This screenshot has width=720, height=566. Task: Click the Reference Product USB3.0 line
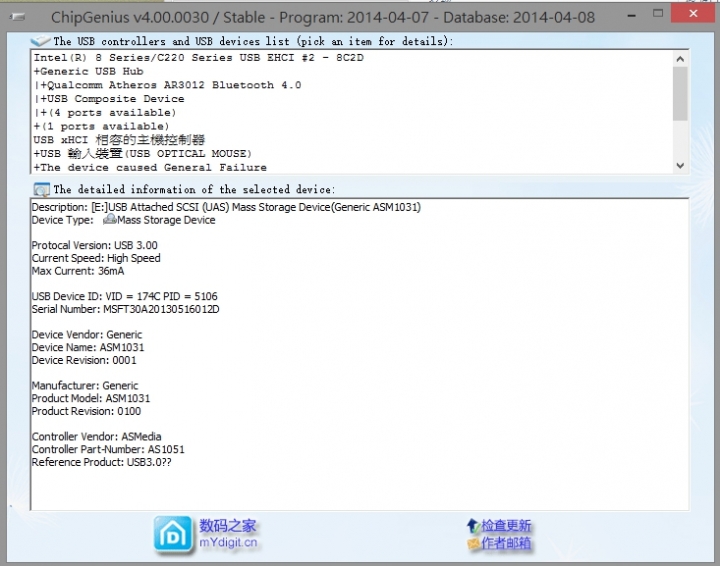point(101,462)
